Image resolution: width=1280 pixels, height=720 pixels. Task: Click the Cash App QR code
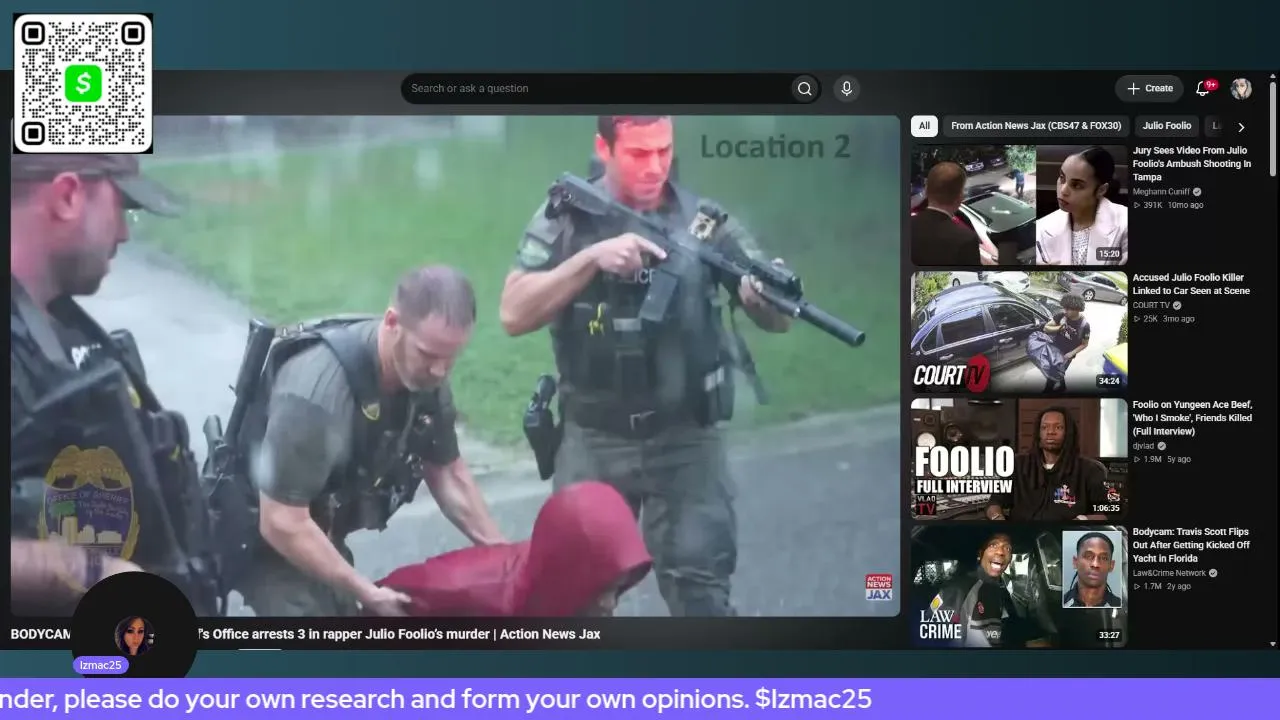coord(83,84)
